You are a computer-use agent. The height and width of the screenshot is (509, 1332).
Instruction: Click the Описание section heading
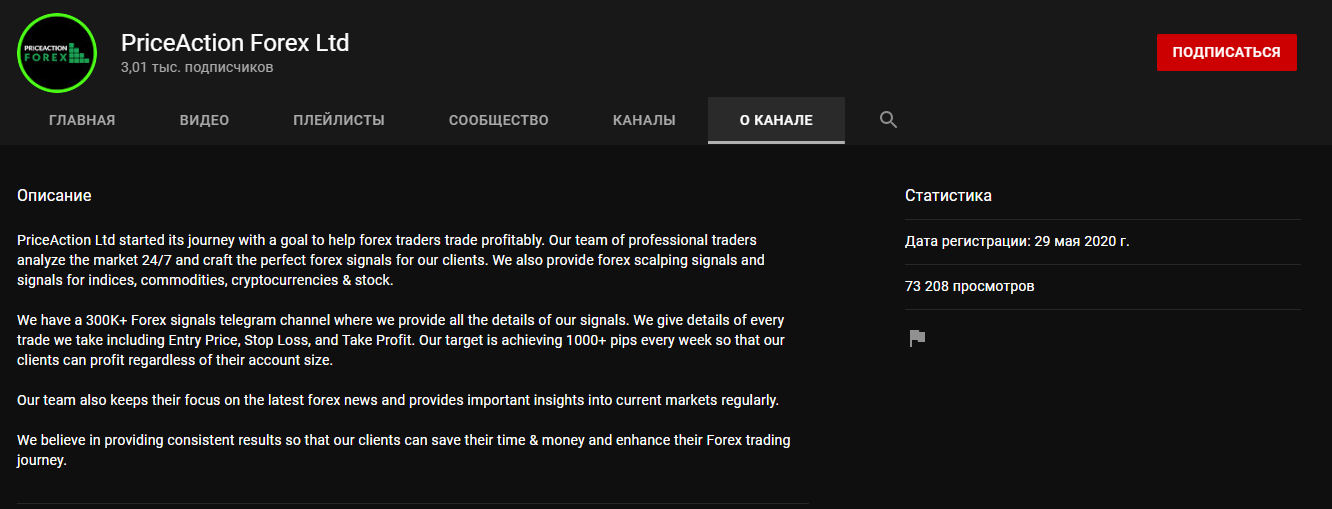54,196
